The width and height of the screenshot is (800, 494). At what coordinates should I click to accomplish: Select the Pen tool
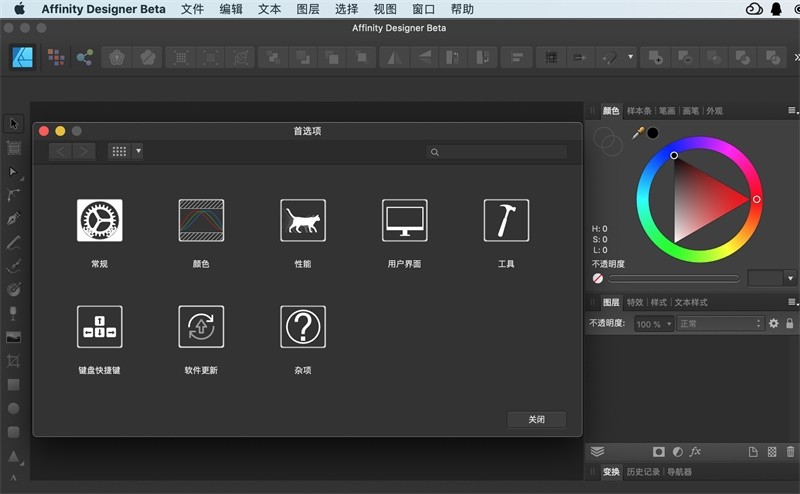14,218
